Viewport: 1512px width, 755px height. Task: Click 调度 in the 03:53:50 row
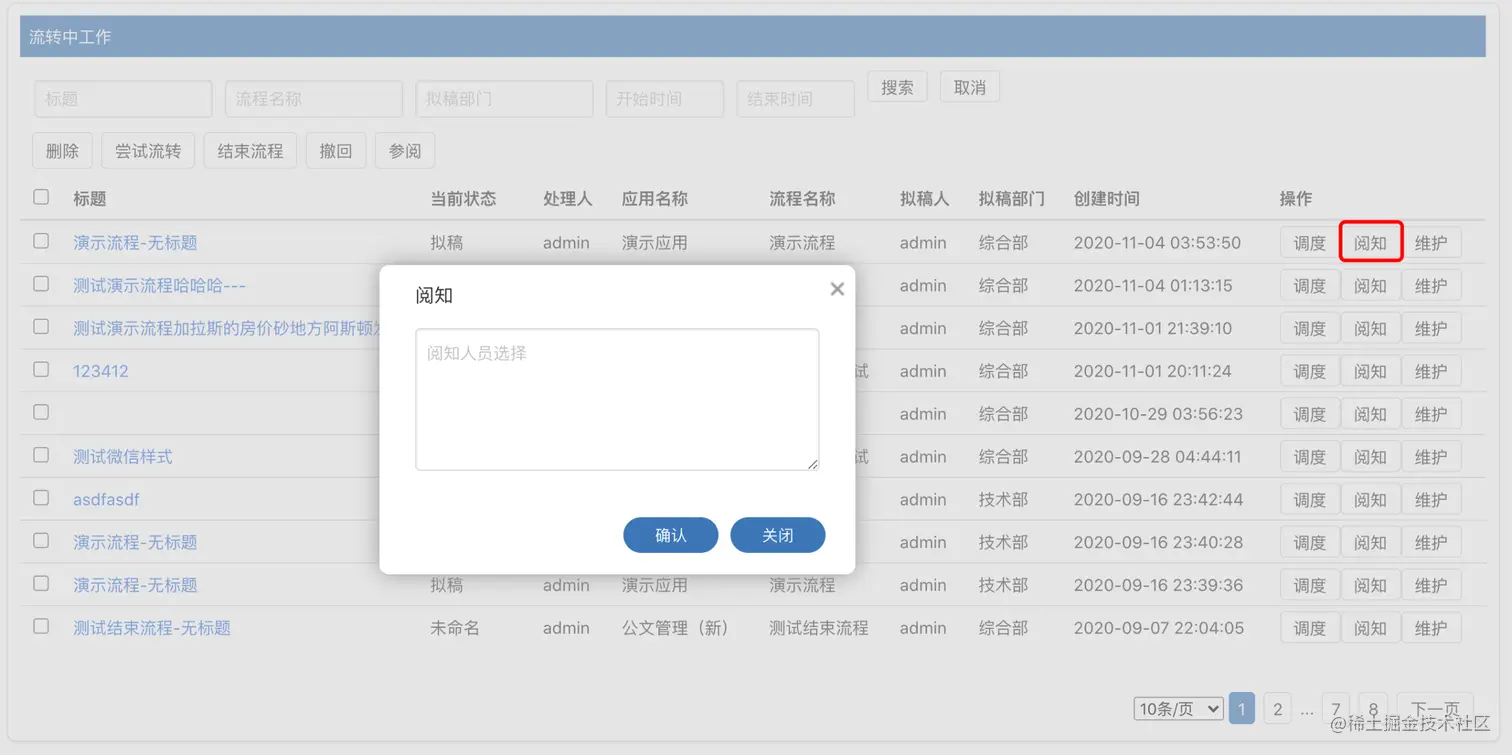[x=1309, y=243]
